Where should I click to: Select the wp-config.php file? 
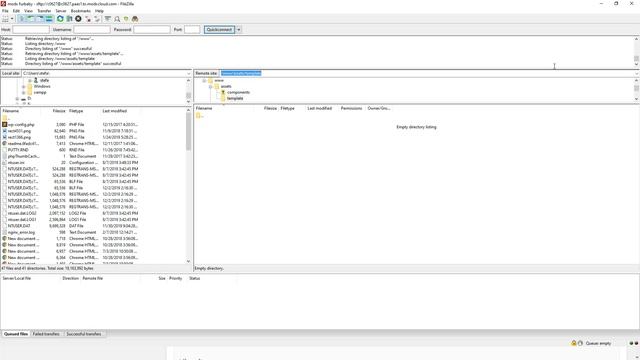click(21, 124)
